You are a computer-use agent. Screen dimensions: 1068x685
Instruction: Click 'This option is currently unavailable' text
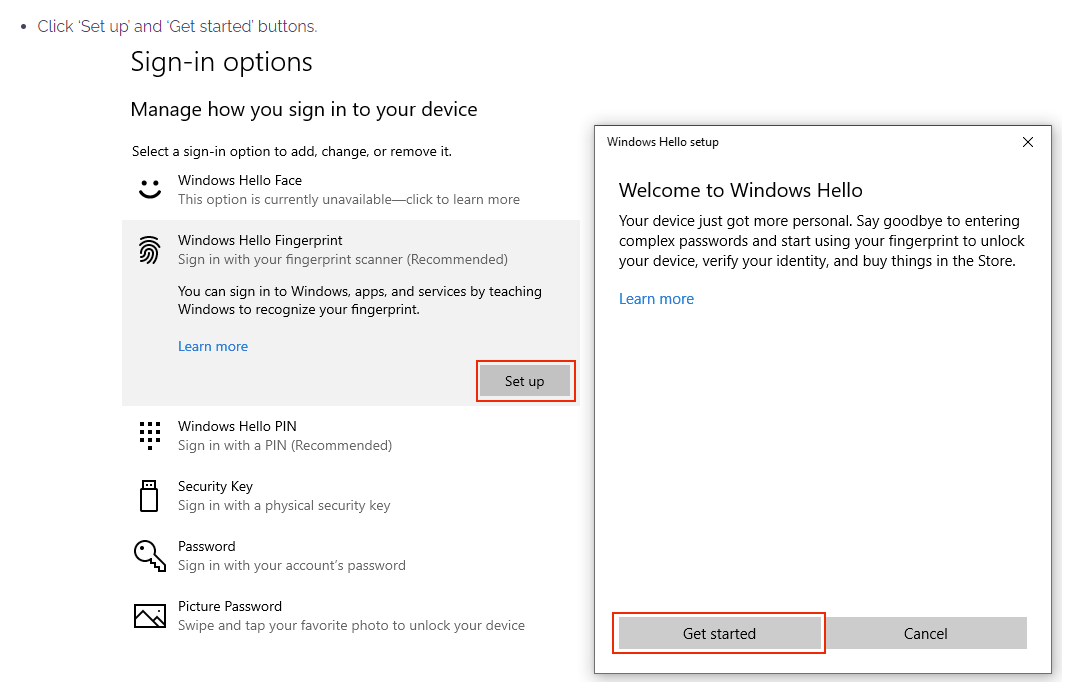(x=349, y=200)
